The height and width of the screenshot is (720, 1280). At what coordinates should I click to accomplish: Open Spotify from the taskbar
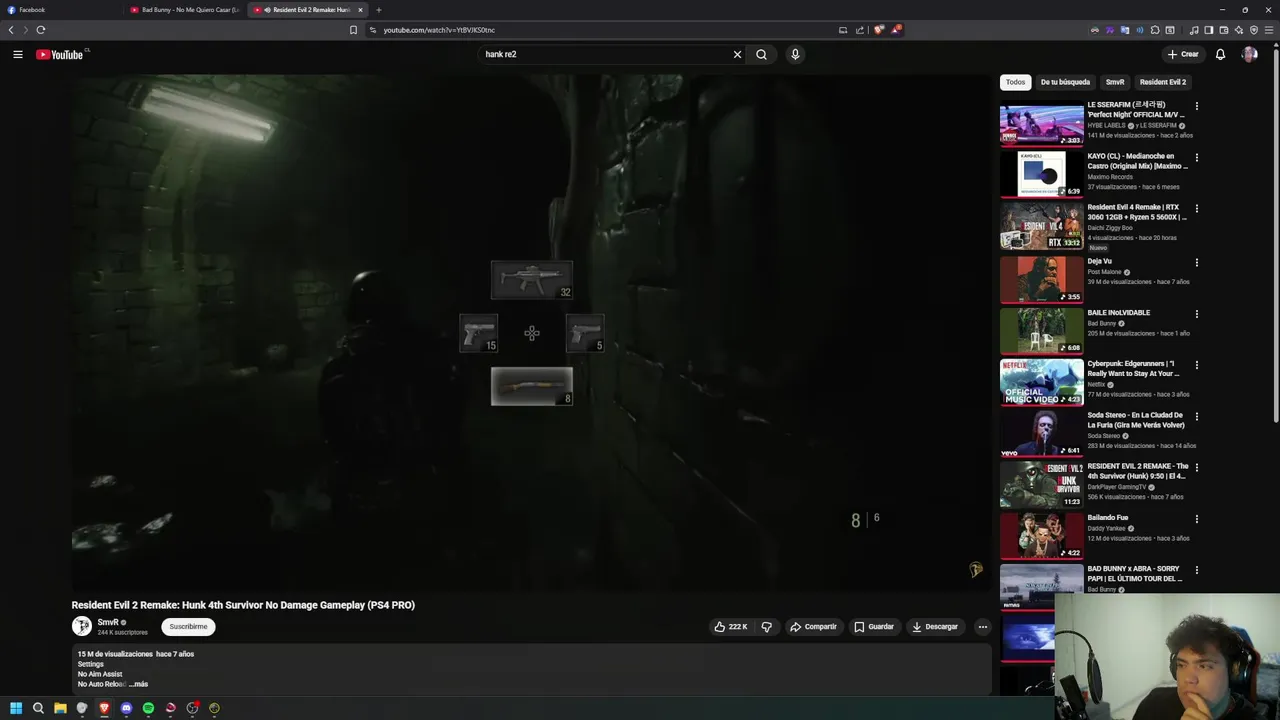tap(148, 708)
